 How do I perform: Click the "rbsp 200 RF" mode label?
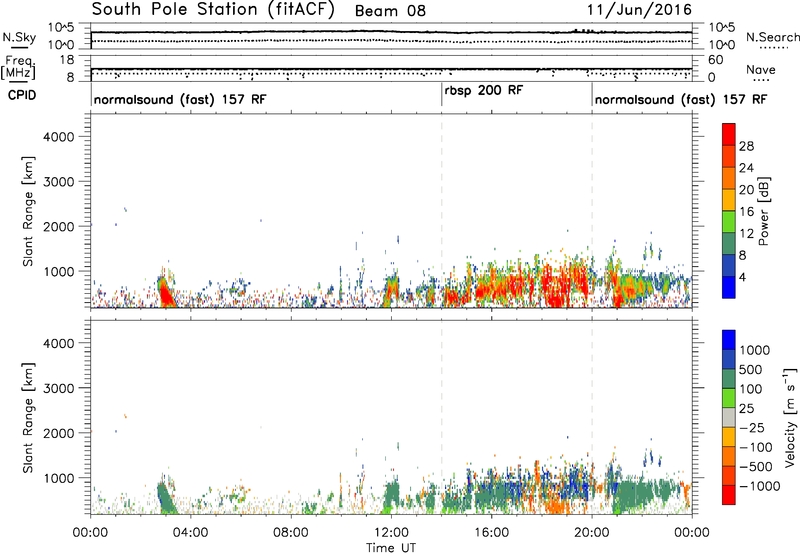[484, 91]
